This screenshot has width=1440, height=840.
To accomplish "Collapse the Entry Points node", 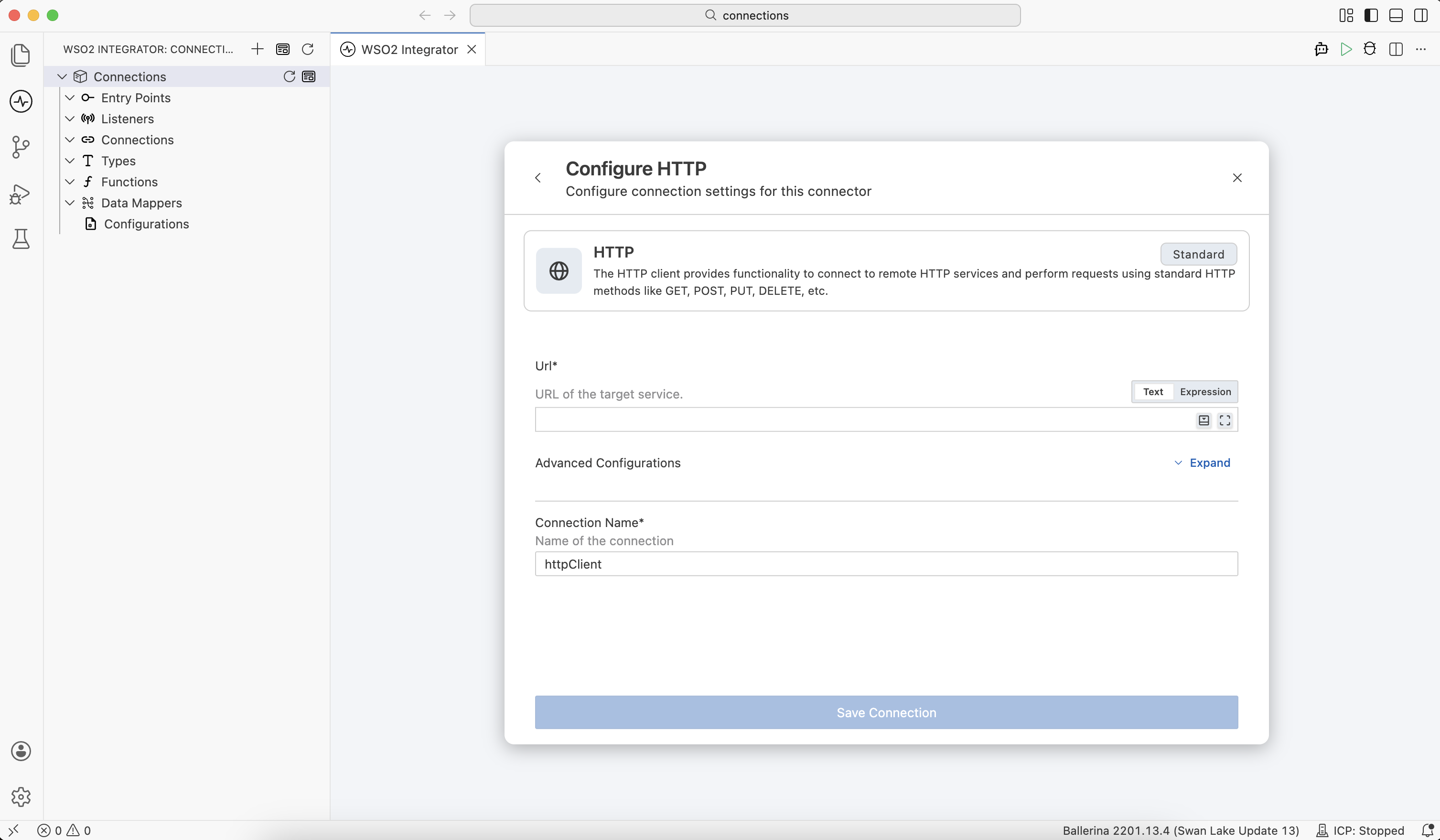I will pos(70,98).
